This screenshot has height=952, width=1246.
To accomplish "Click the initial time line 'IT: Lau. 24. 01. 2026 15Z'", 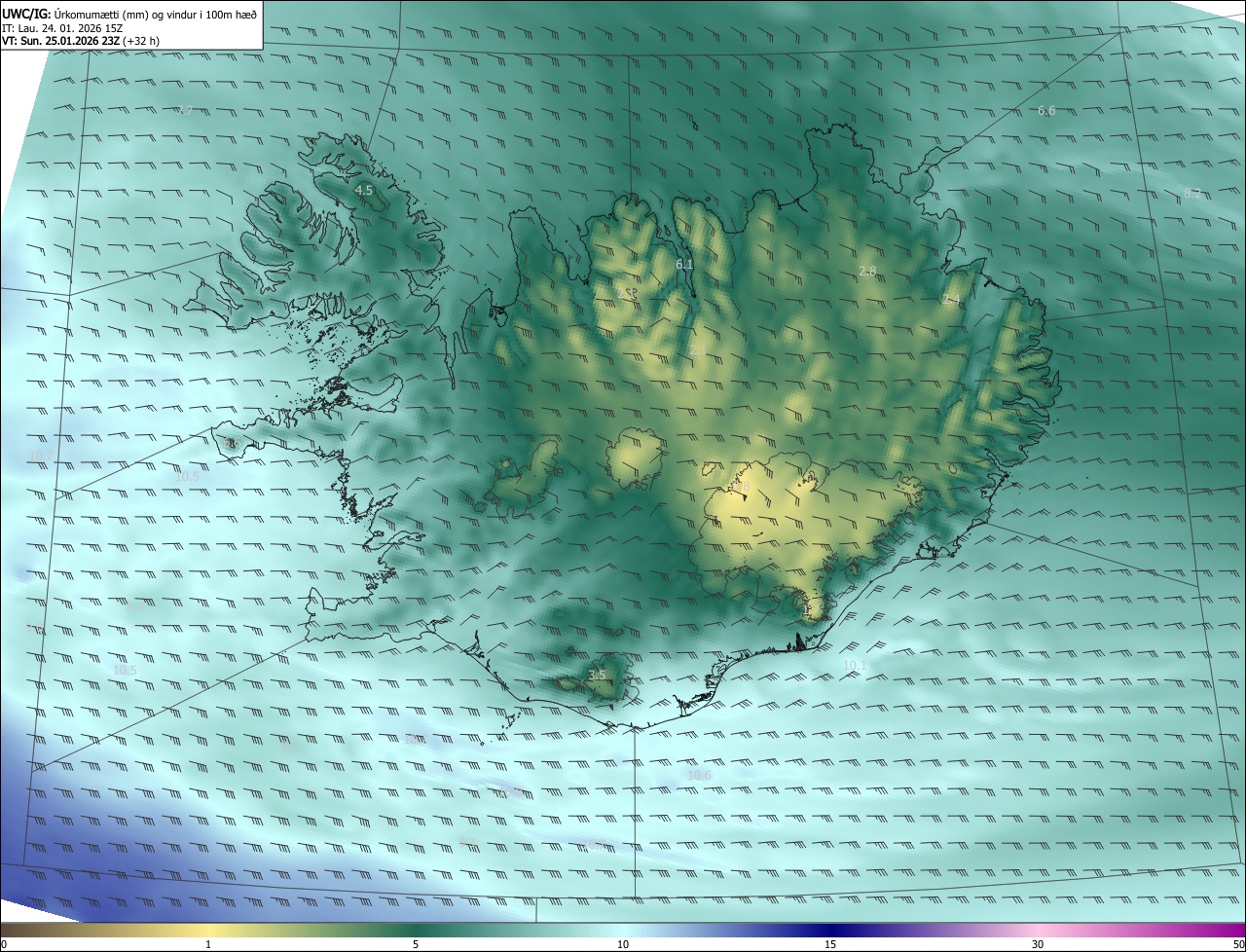I will pyautogui.click(x=64, y=28).
